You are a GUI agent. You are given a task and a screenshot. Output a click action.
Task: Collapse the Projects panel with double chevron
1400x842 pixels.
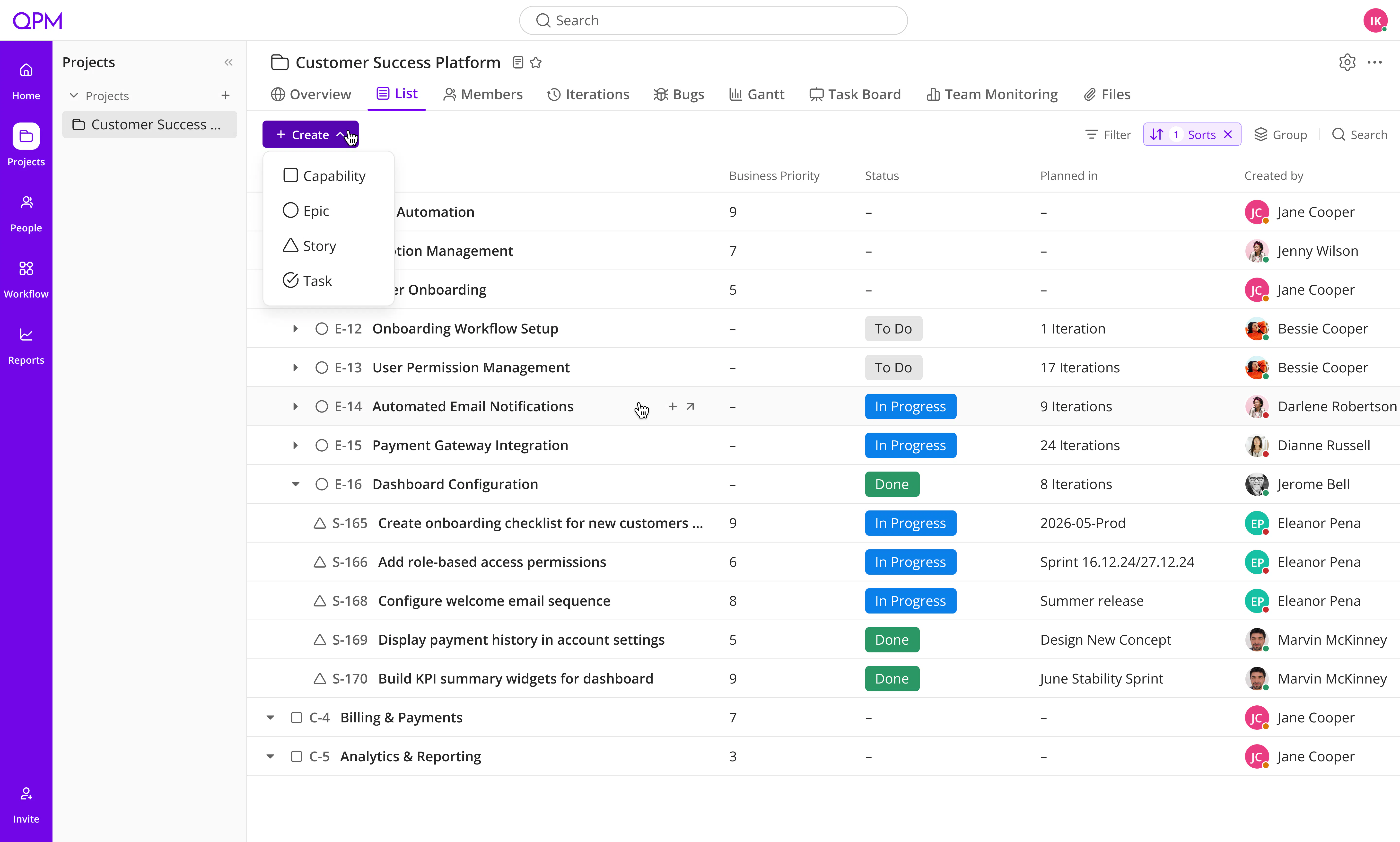point(229,62)
